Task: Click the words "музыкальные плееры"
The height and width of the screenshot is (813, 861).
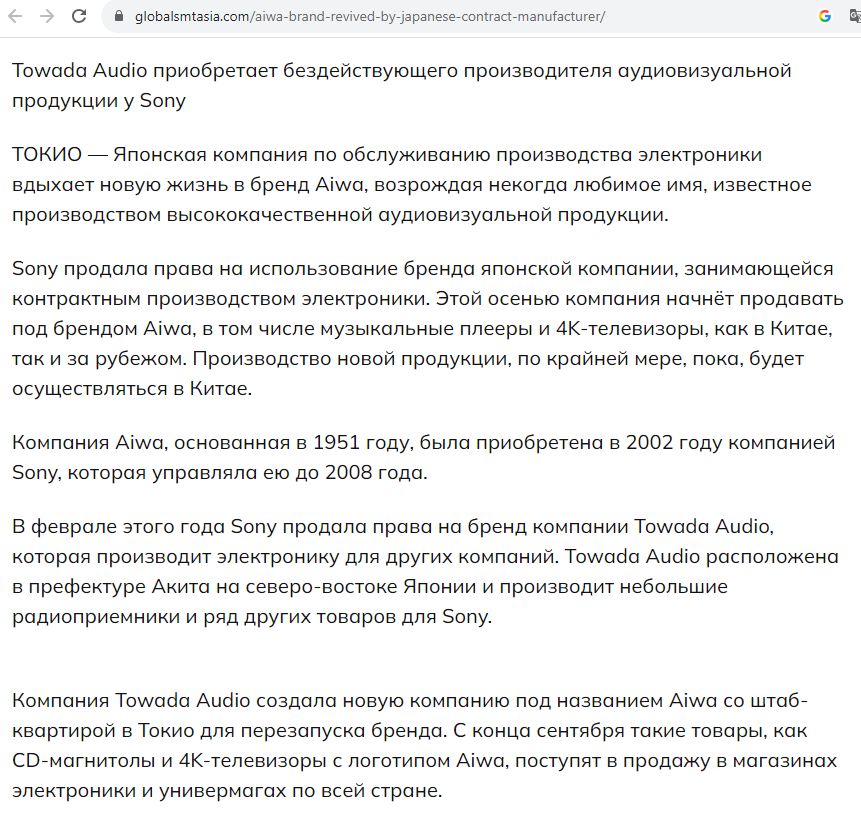Action: click(427, 328)
